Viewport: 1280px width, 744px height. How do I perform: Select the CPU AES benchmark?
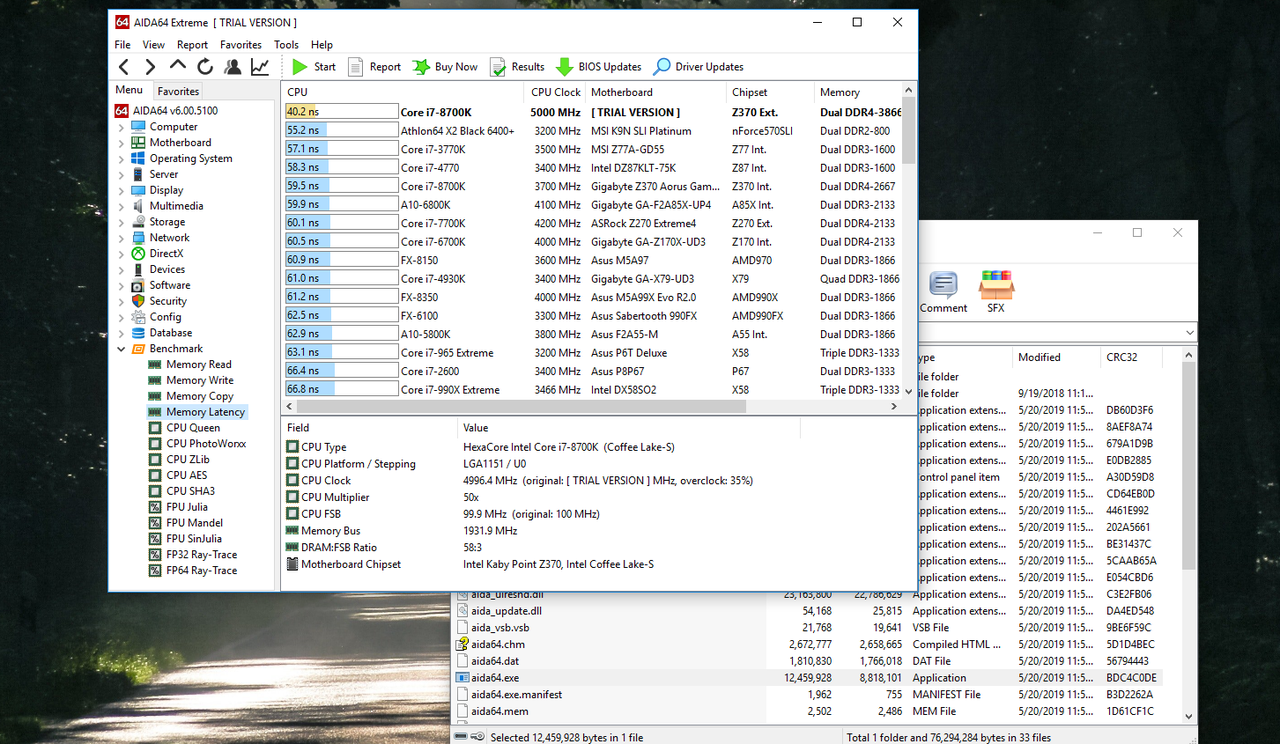(187, 475)
